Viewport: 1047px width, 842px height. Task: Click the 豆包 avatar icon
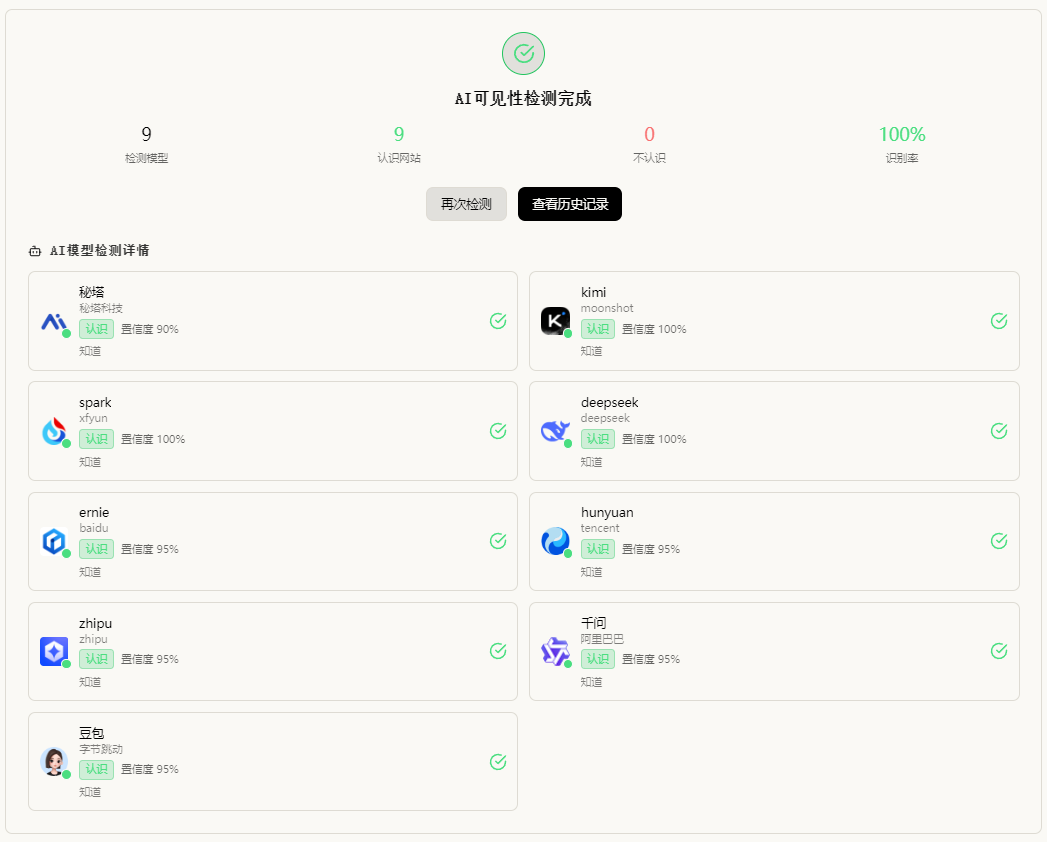click(x=54, y=761)
